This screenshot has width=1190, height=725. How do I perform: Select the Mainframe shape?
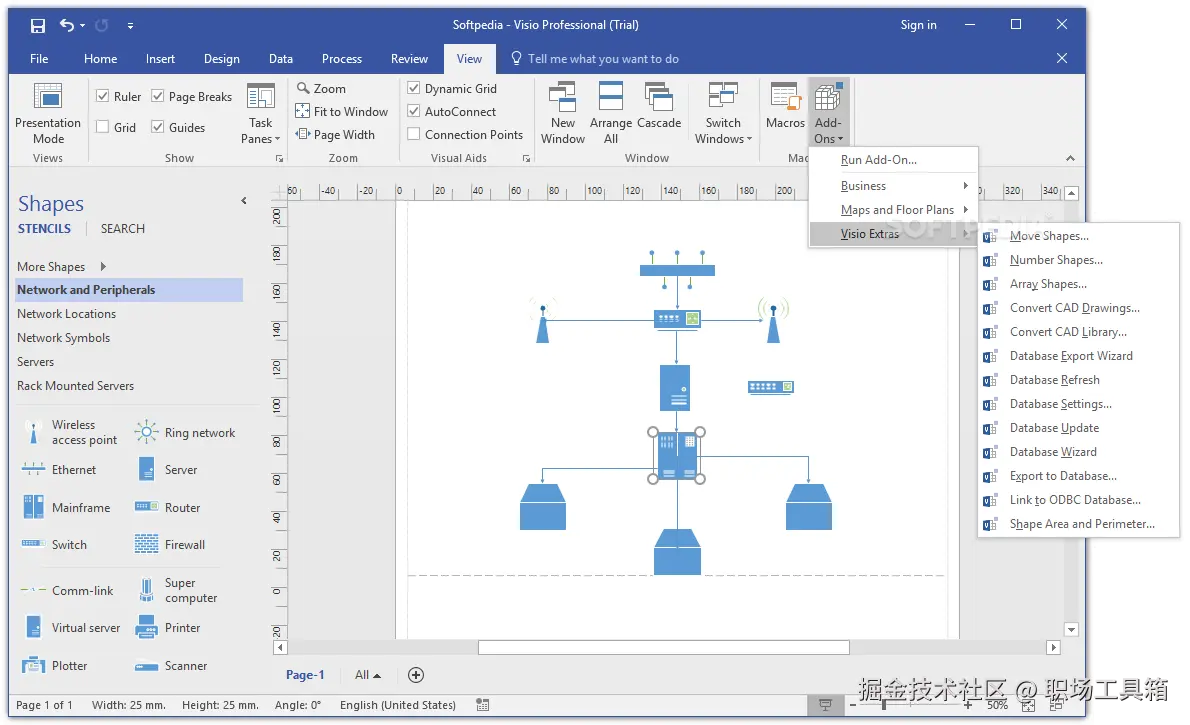[x=67, y=507]
